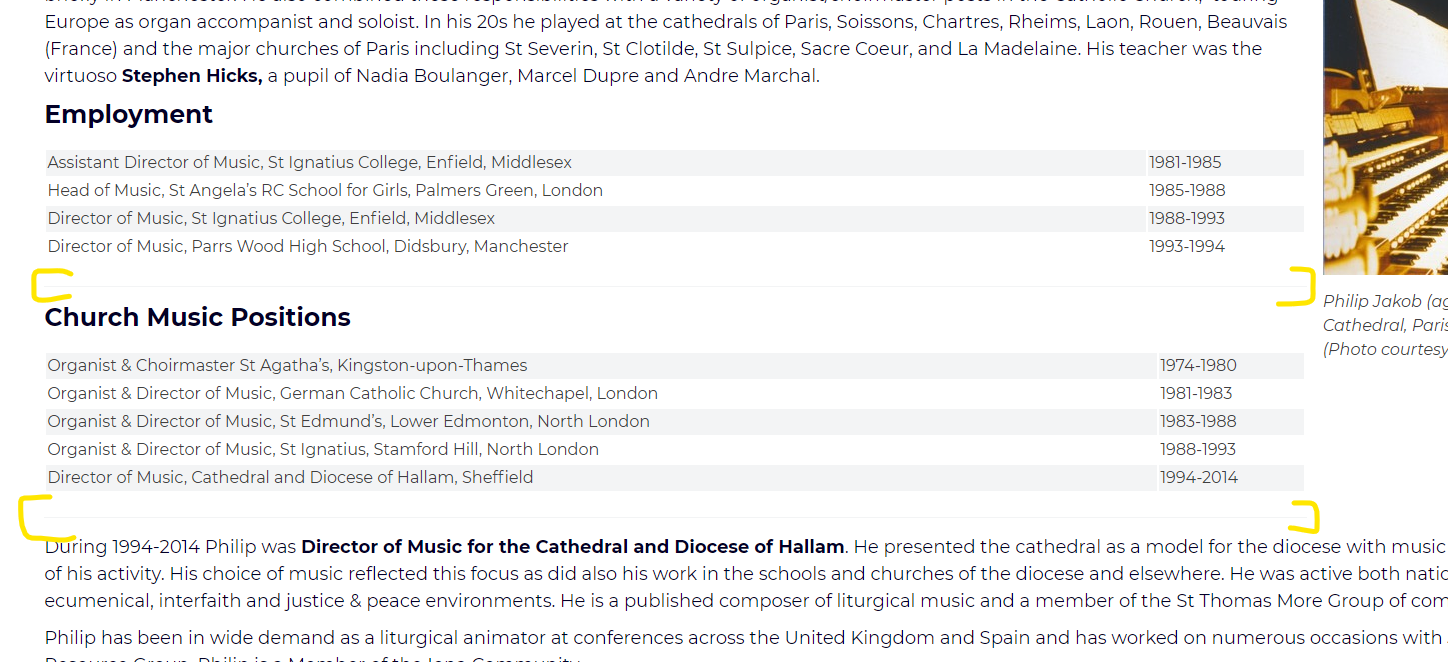Click the paragraph beginning 'Philip has been in wide demand'
This screenshot has width=1448, height=662.
click(x=600, y=638)
